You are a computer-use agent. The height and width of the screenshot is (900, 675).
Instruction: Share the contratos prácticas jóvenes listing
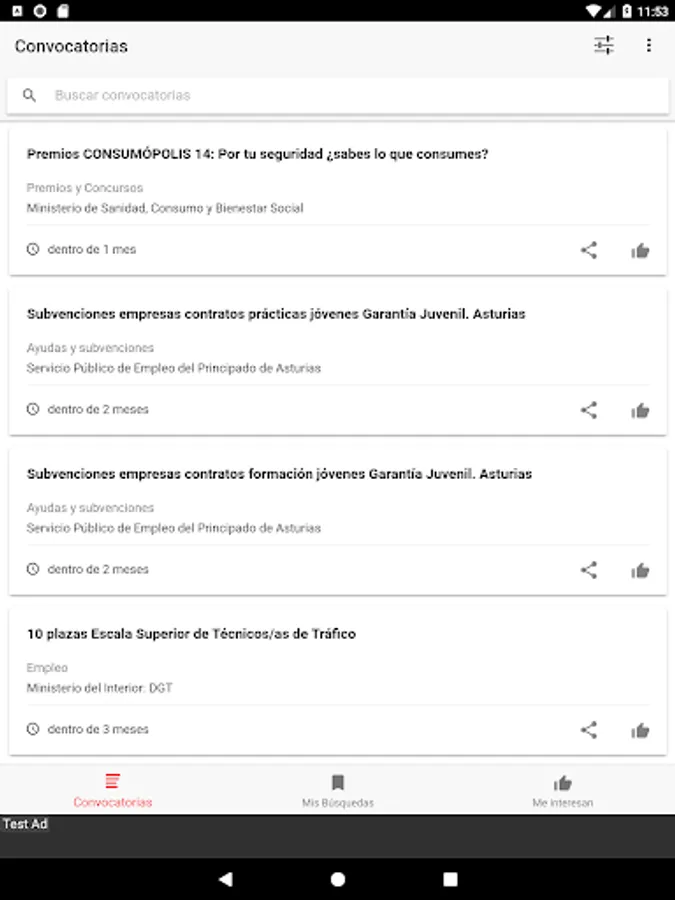point(589,410)
